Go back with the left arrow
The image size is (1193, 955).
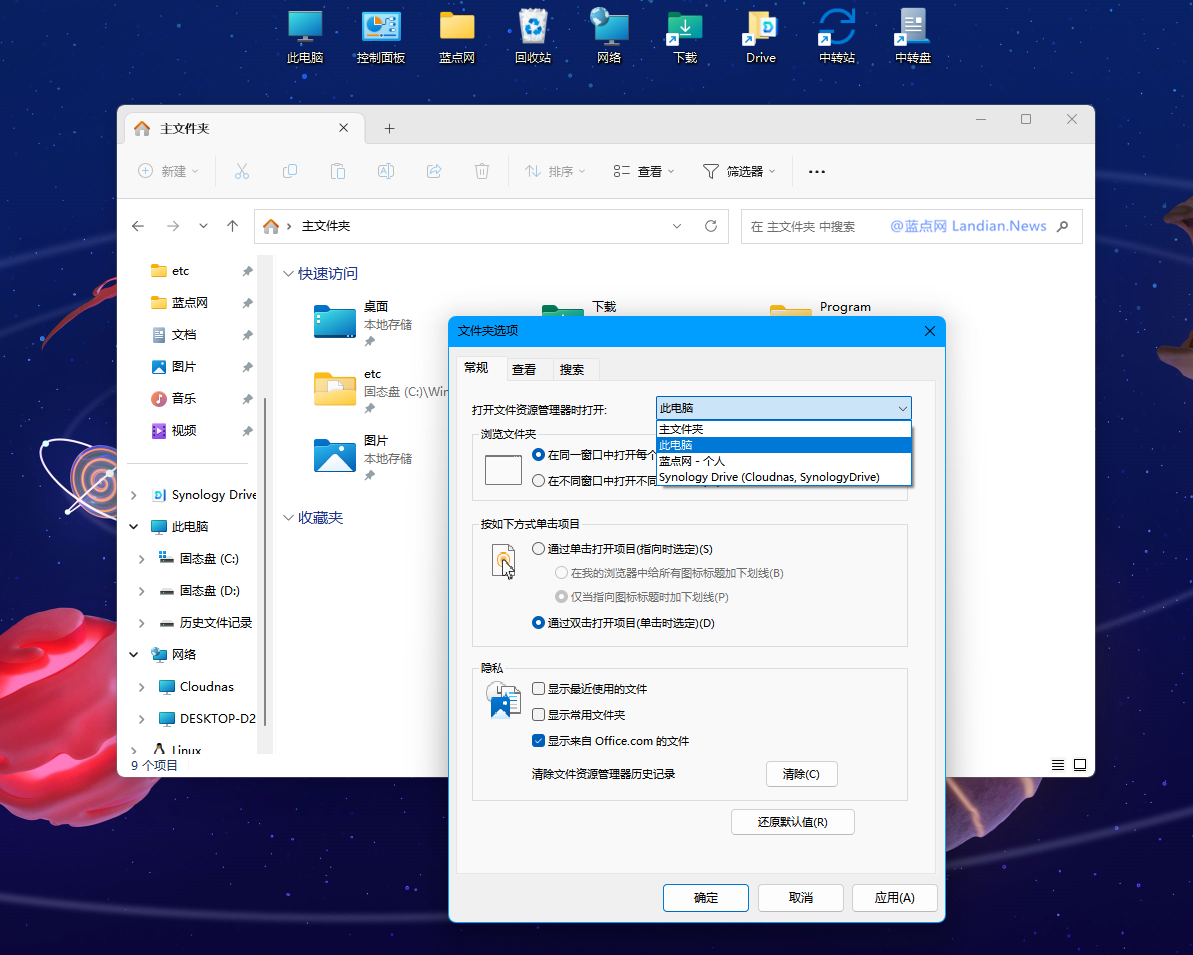138,226
